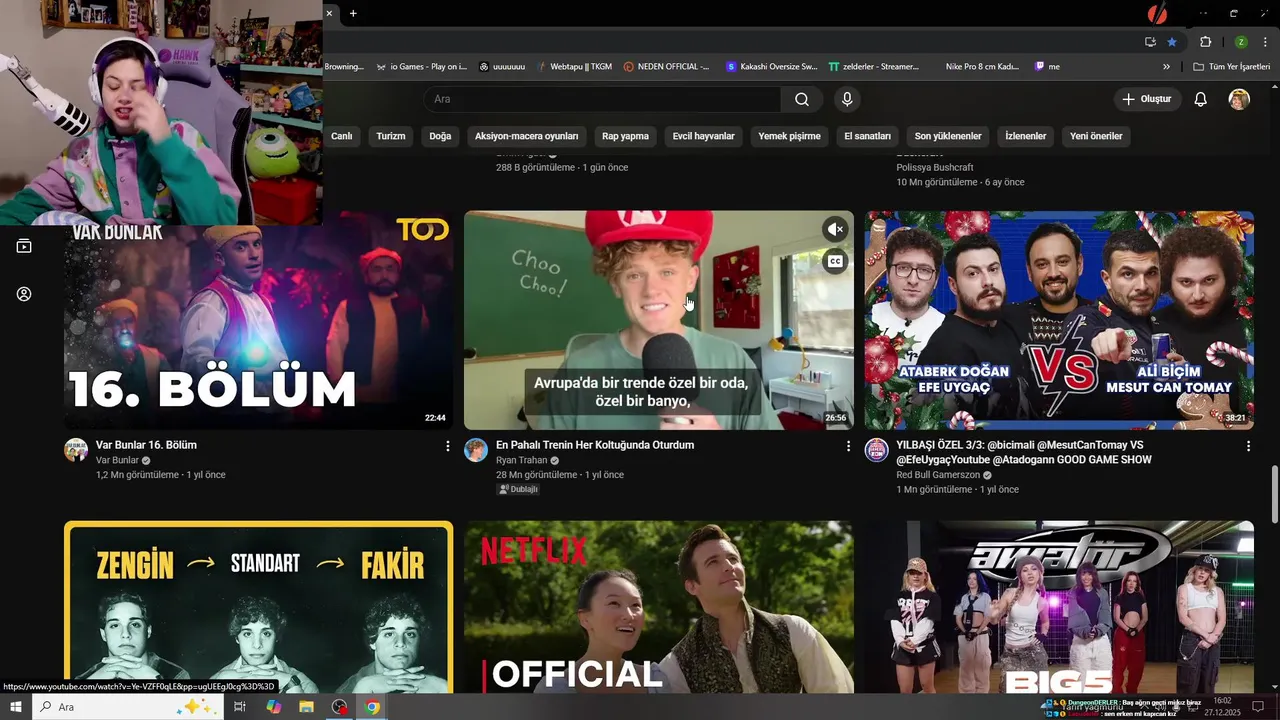Screen dimensions: 1280x720
Task: Open title En Pahalı Trenin Her Koltuğunda Oturdum
Action: 595,445
